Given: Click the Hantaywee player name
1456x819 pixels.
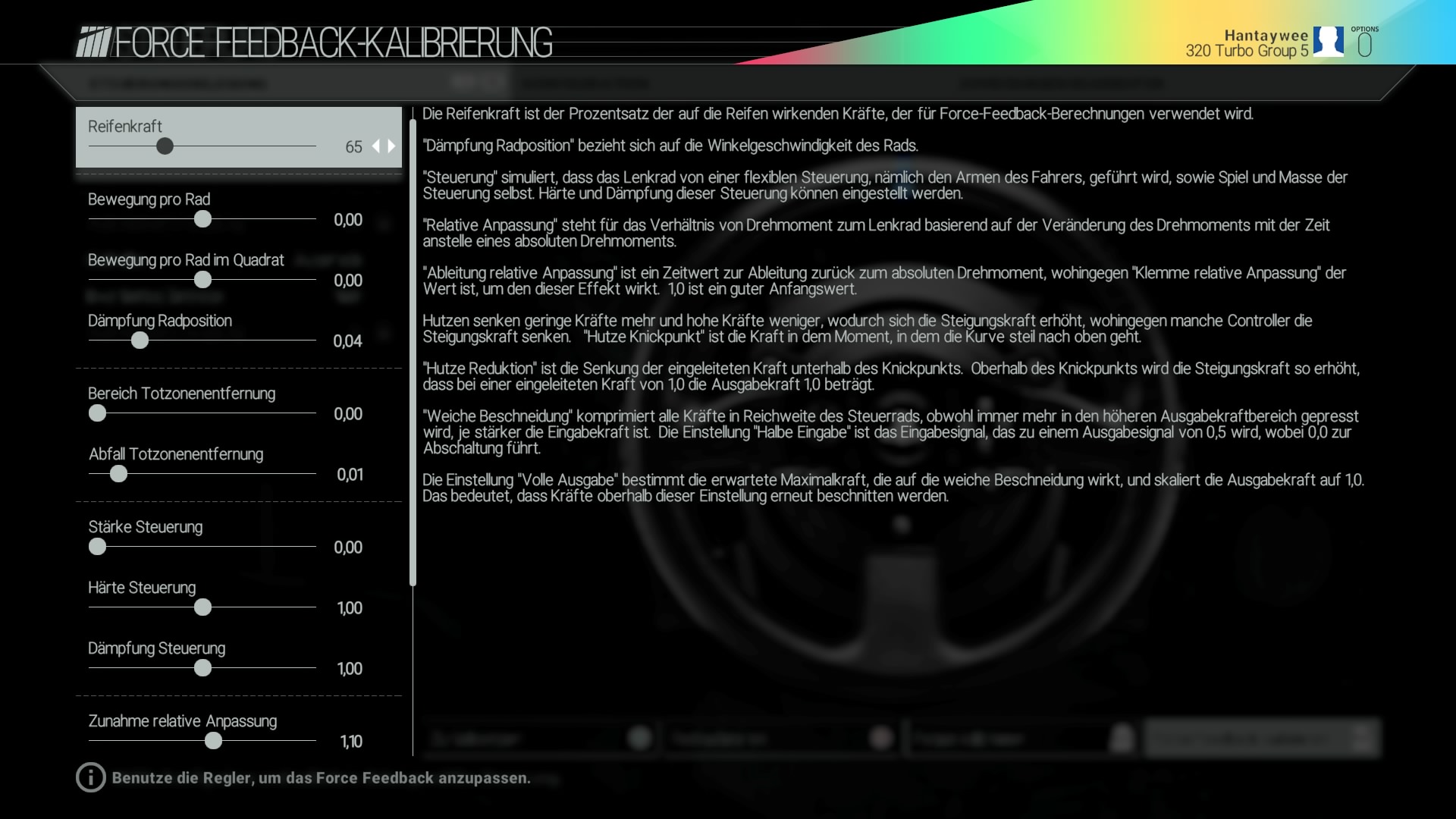Looking at the screenshot, I should click(1266, 36).
